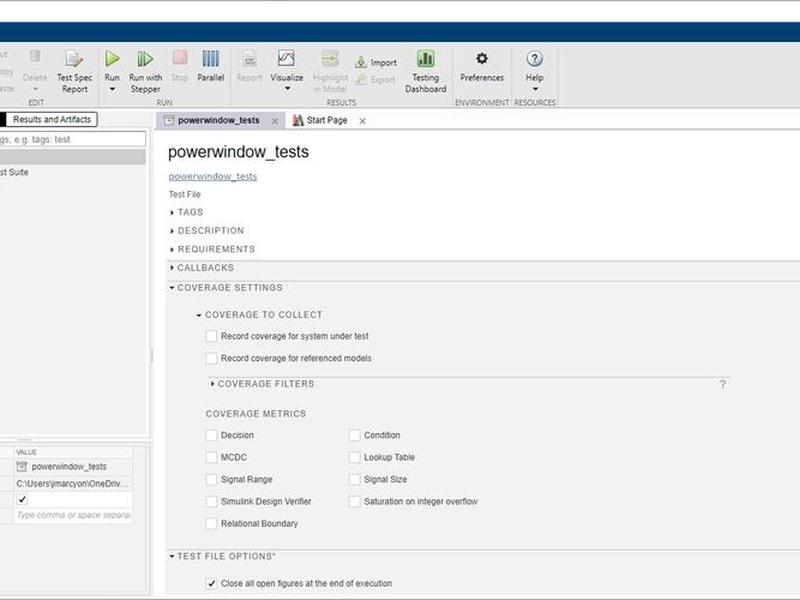Image resolution: width=800 pixels, height=600 pixels.
Task: Switch to the Start Page tab
Action: (x=327, y=120)
